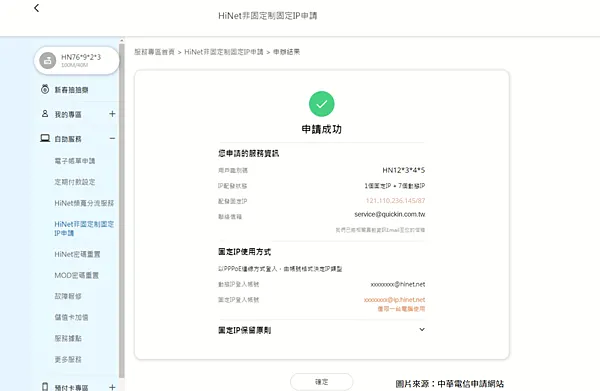Open 定期付款設定 menu entry
Screen dimensions: 600x391
click(75, 182)
